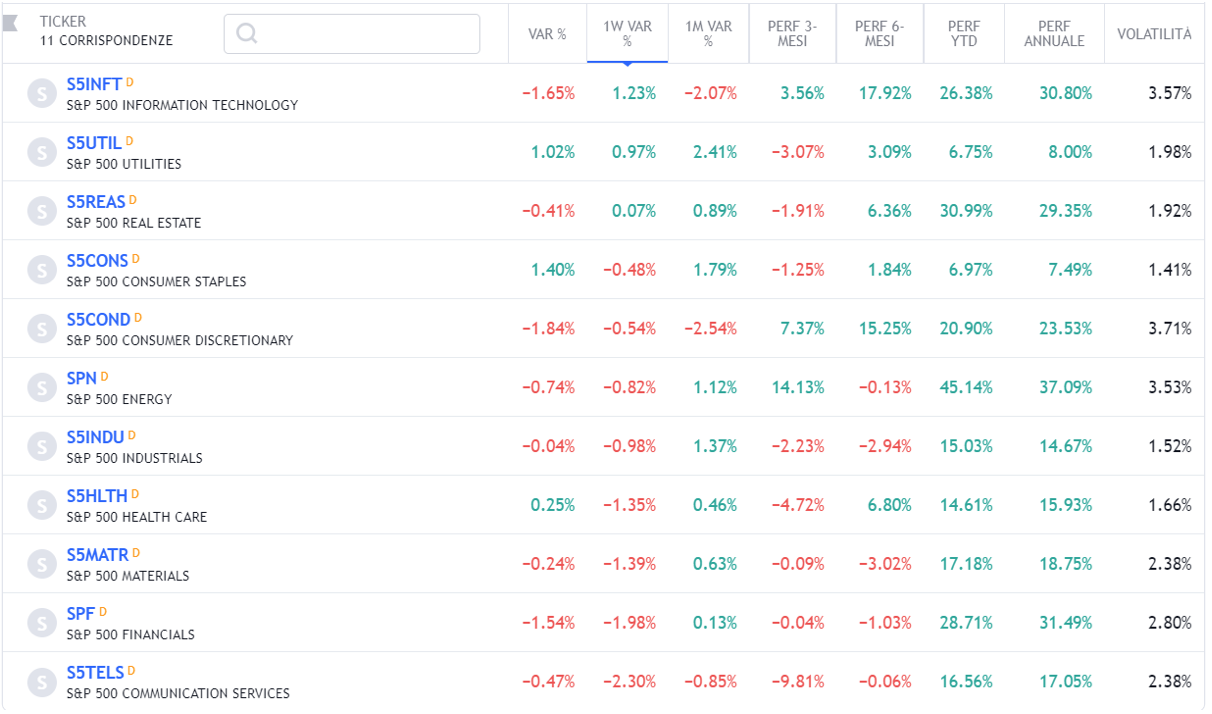Viewport: 1212px width, 714px height.
Task: Click the S5INFT round symbol logo
Action: tap(41, 94)
